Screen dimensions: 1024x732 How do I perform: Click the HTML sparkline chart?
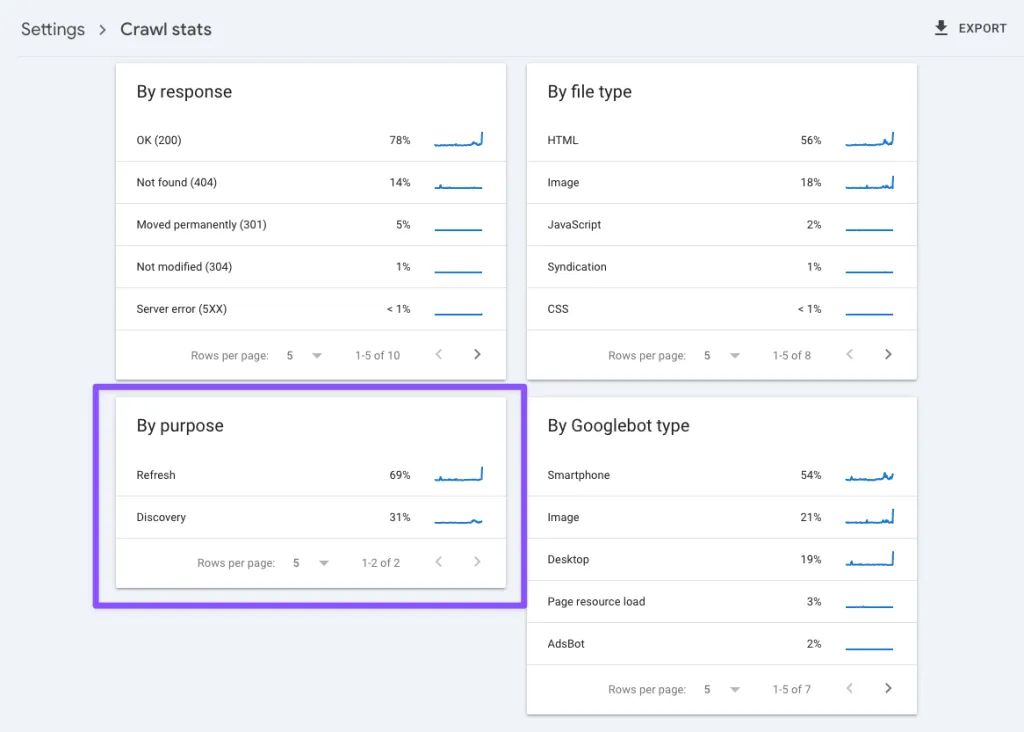pyautogui.click(x=869, y=140)
